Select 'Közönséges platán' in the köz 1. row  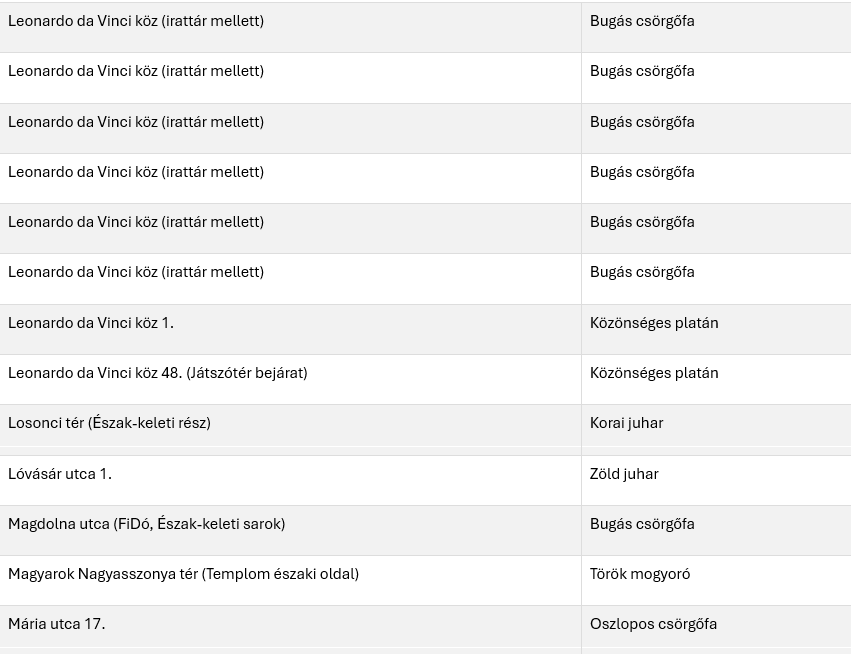point(654,323)
